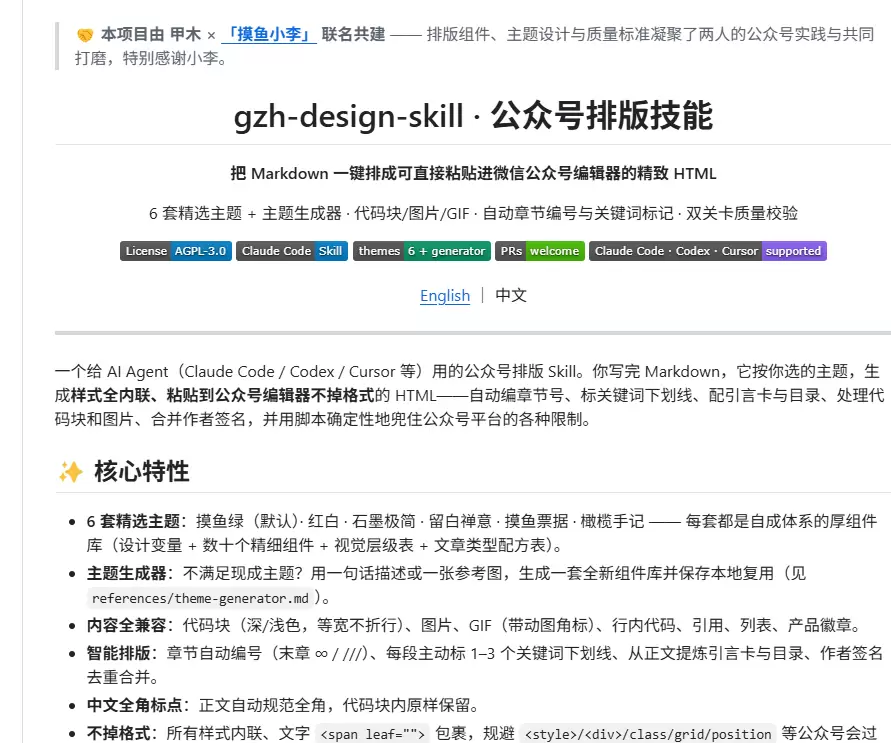The image size is (891, 743).
Task: Click the 中文 language label
Action: pos(511,295)
